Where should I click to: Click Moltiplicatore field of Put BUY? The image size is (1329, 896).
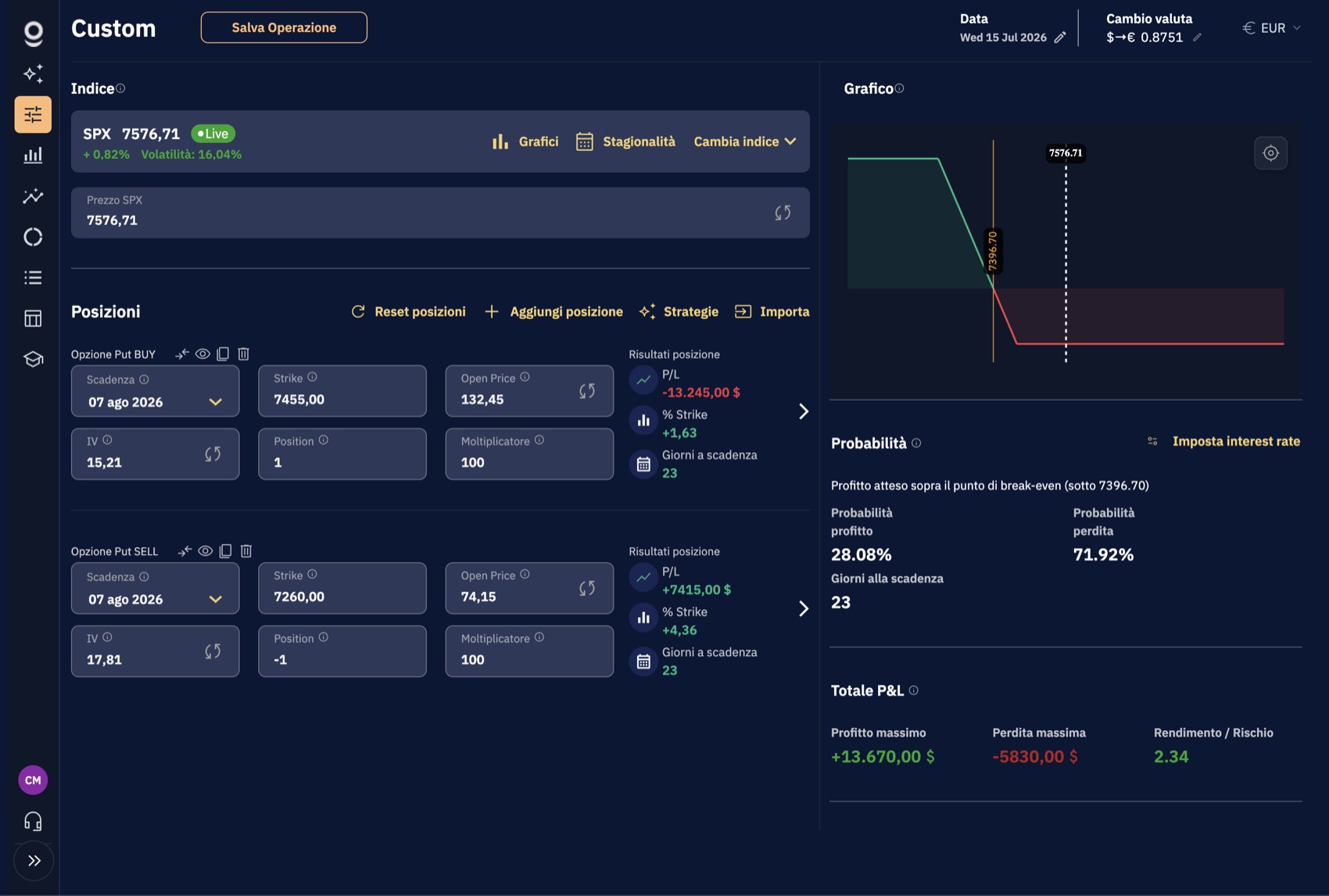tap(529, 454)
